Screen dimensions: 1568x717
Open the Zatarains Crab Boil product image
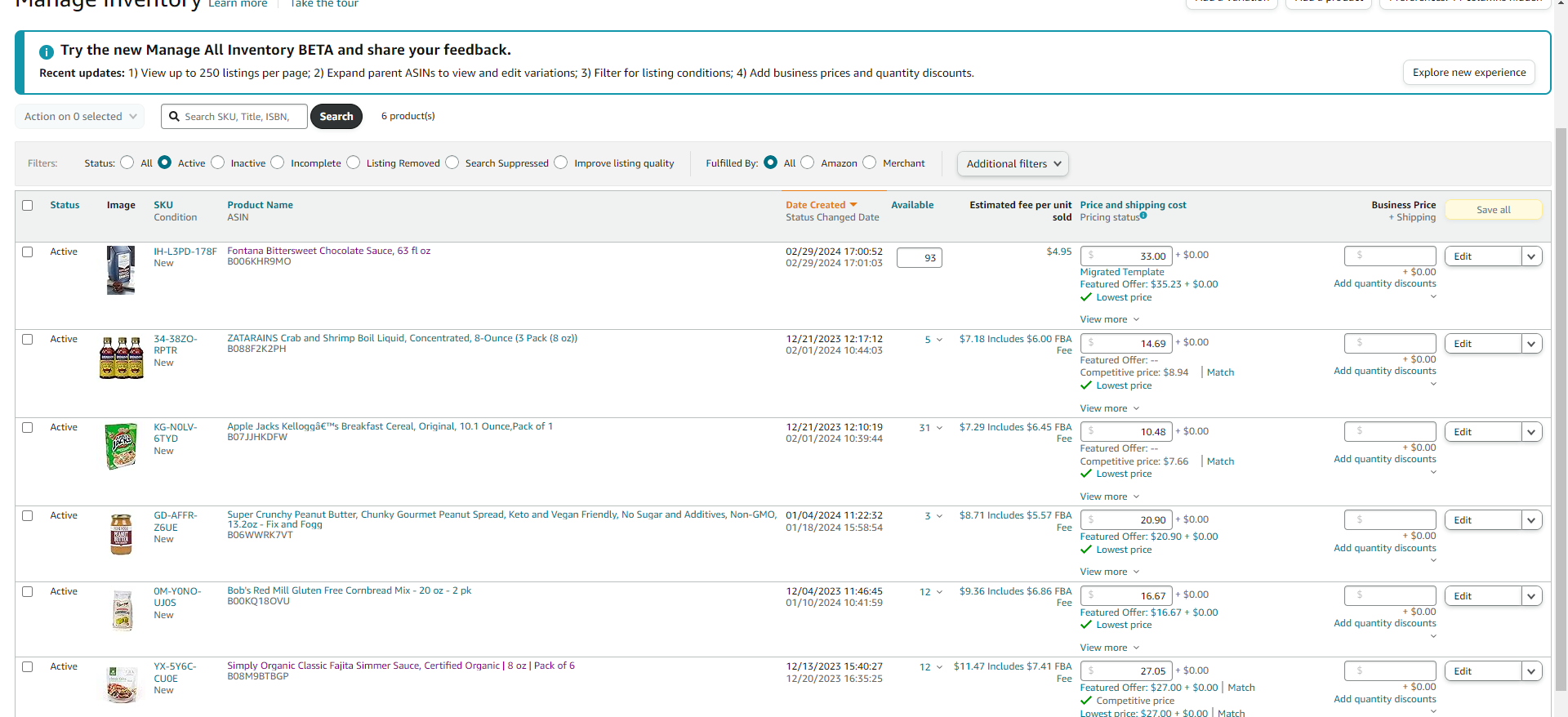(121, 358)
